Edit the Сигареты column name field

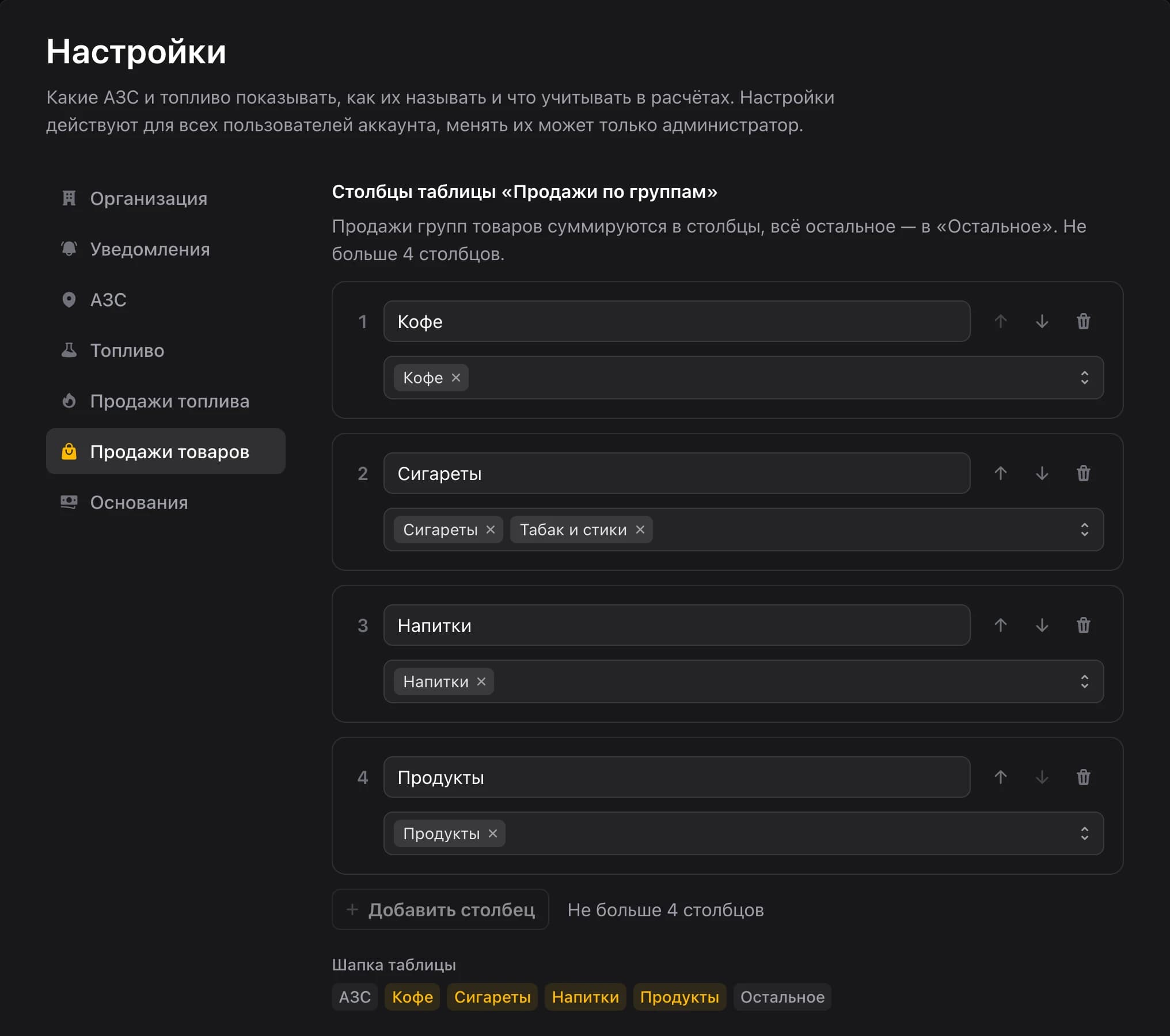(677, 473)
